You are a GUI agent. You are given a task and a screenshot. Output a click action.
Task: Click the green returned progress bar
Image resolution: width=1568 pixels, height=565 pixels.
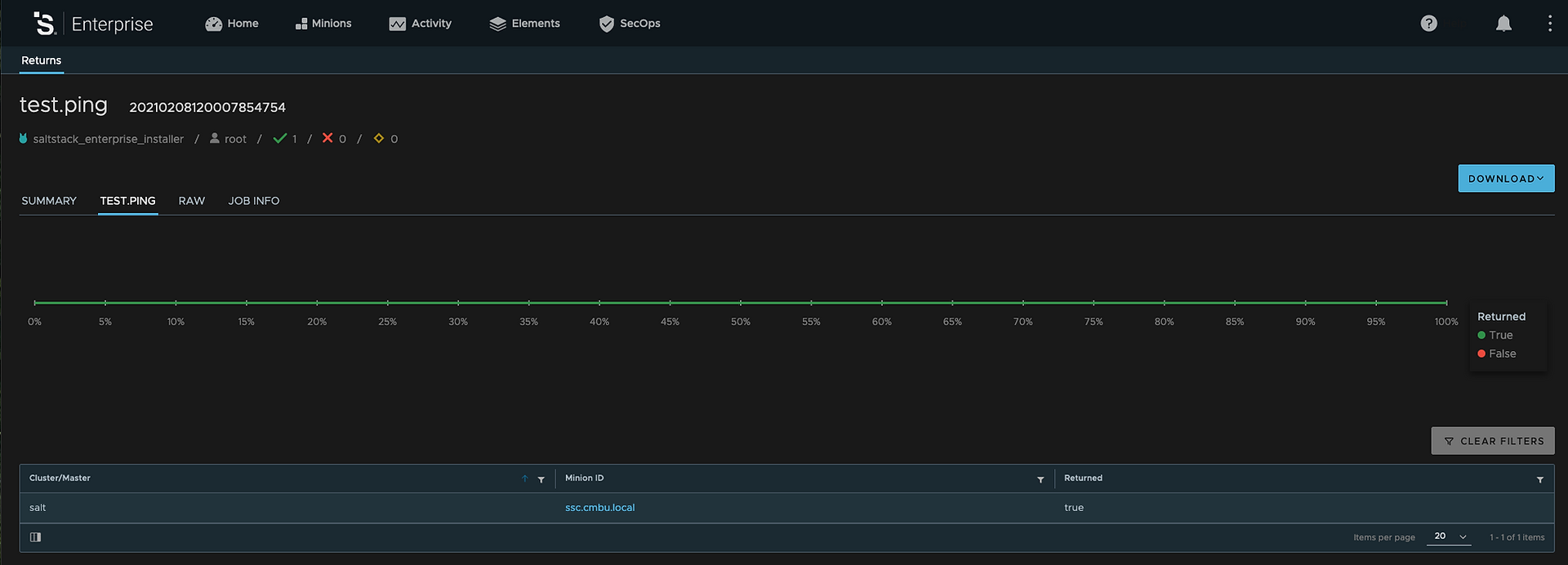pyautogui.click(x=740, y=303)
